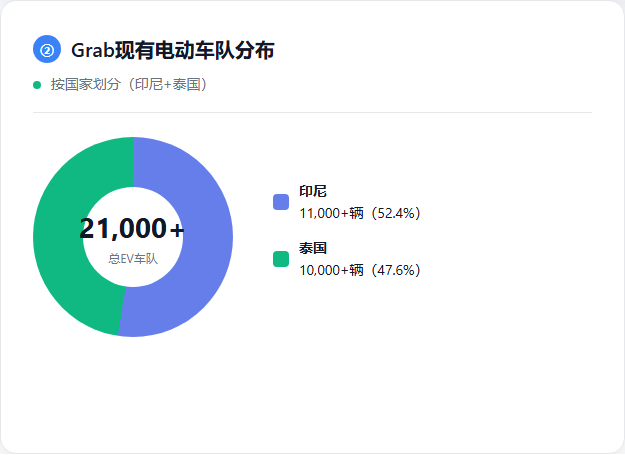Click the blue circled number 2 badge
This screenshot has width=625, height=455.
pyautogui.click(x=47, y=49)
